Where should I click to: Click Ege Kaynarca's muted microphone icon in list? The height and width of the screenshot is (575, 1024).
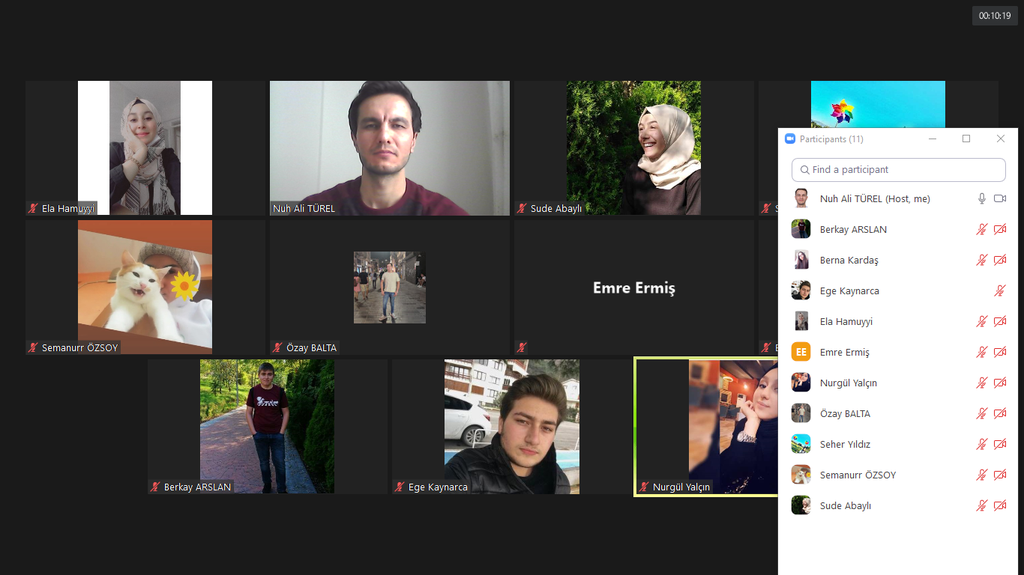[x=1000, y=291]
